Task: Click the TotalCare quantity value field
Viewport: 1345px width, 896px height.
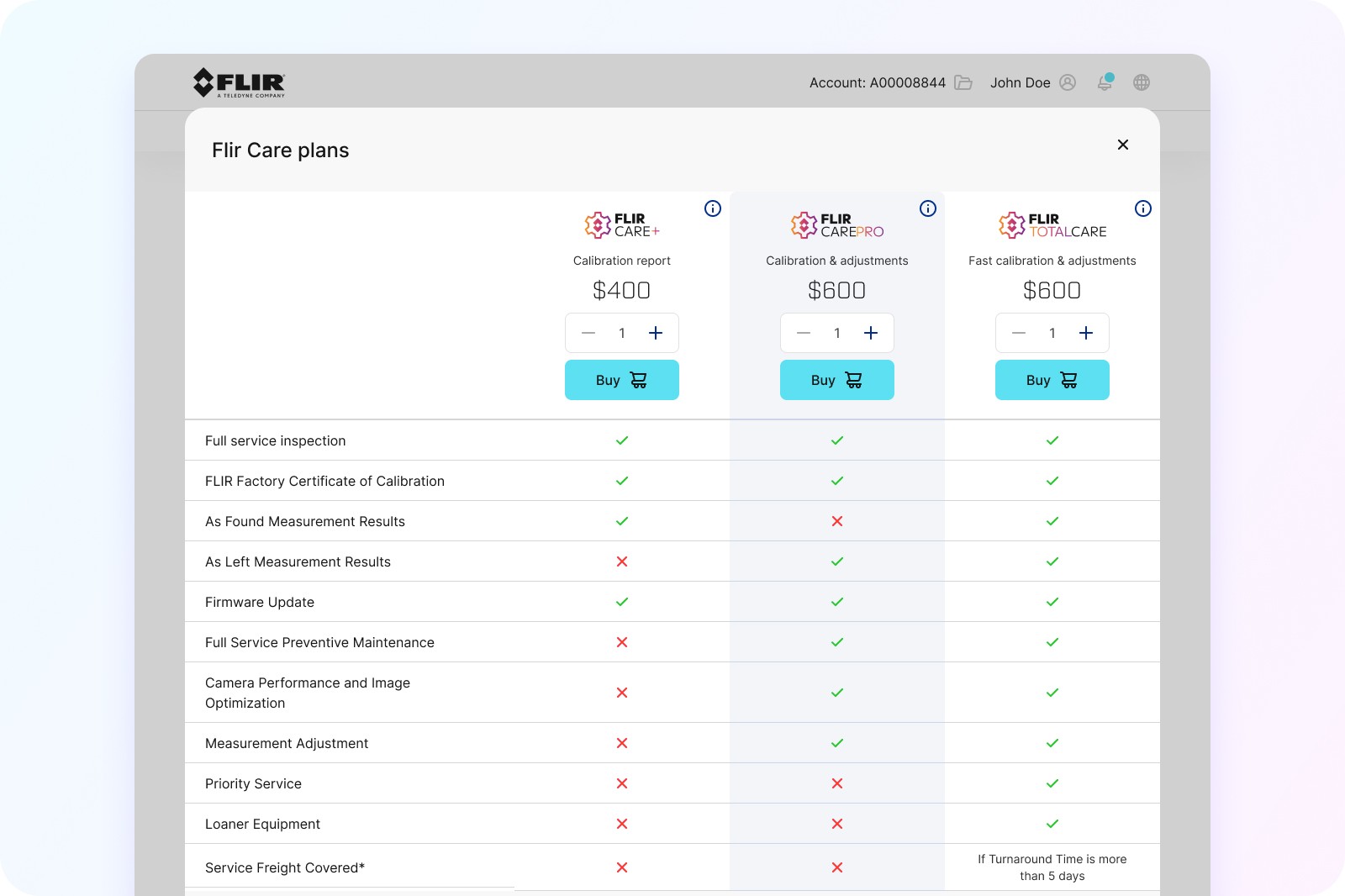Action: click(x=1052, y=333)
